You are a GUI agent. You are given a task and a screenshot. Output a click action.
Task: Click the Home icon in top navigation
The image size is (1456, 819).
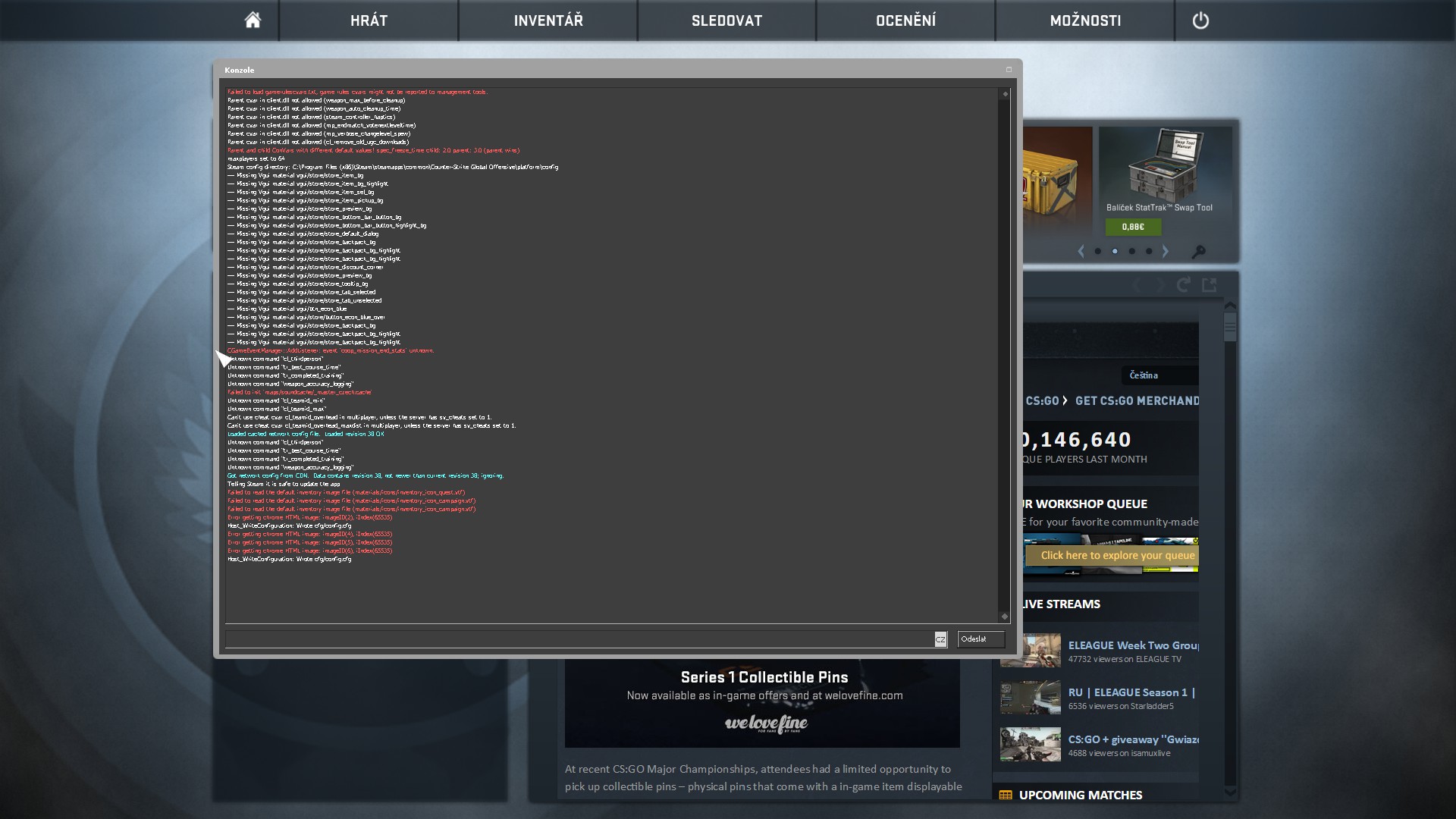(253, 20)
